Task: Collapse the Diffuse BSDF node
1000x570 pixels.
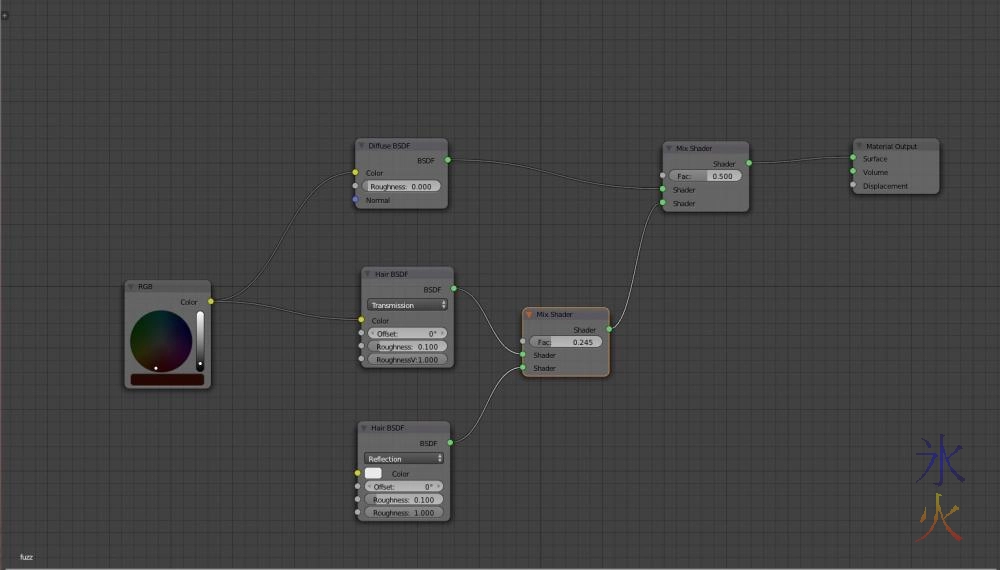Action: point(362,146)
